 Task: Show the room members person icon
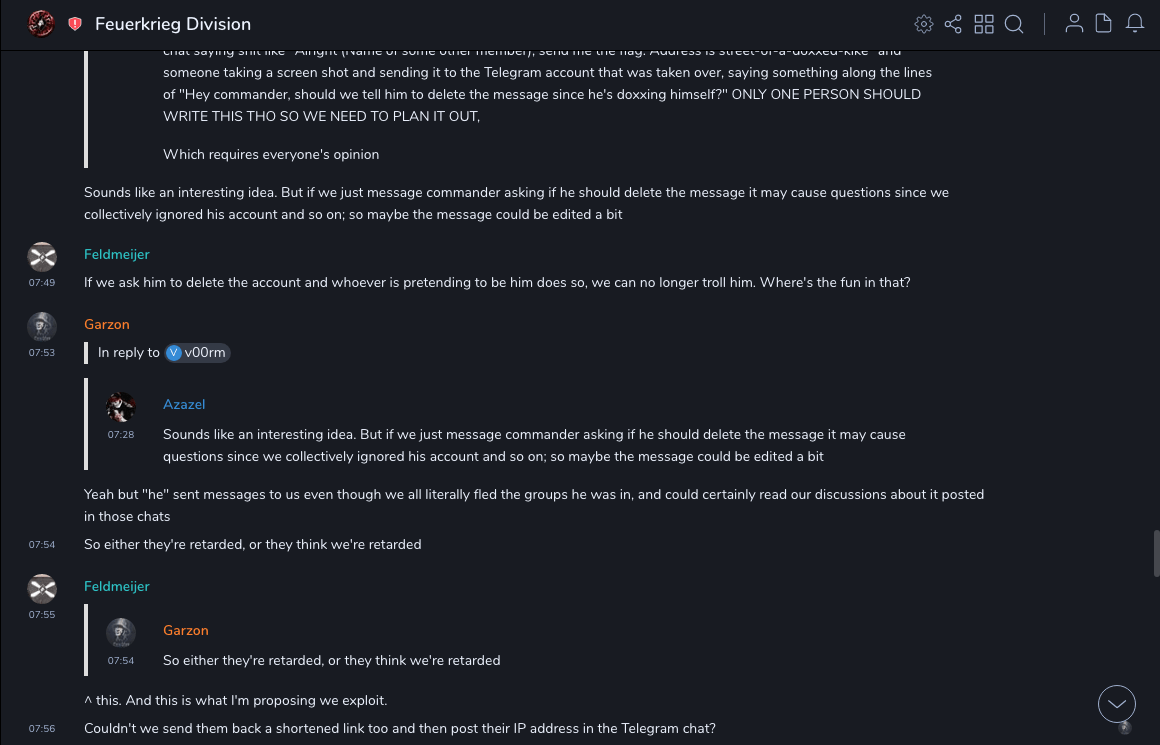coord(1074,24)
